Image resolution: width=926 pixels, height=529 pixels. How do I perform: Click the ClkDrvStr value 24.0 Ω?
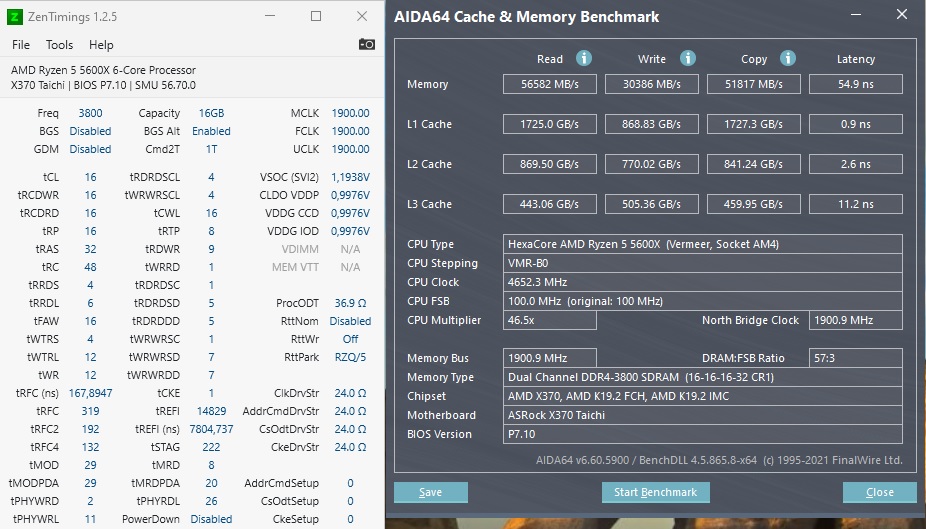click(350, 393)
